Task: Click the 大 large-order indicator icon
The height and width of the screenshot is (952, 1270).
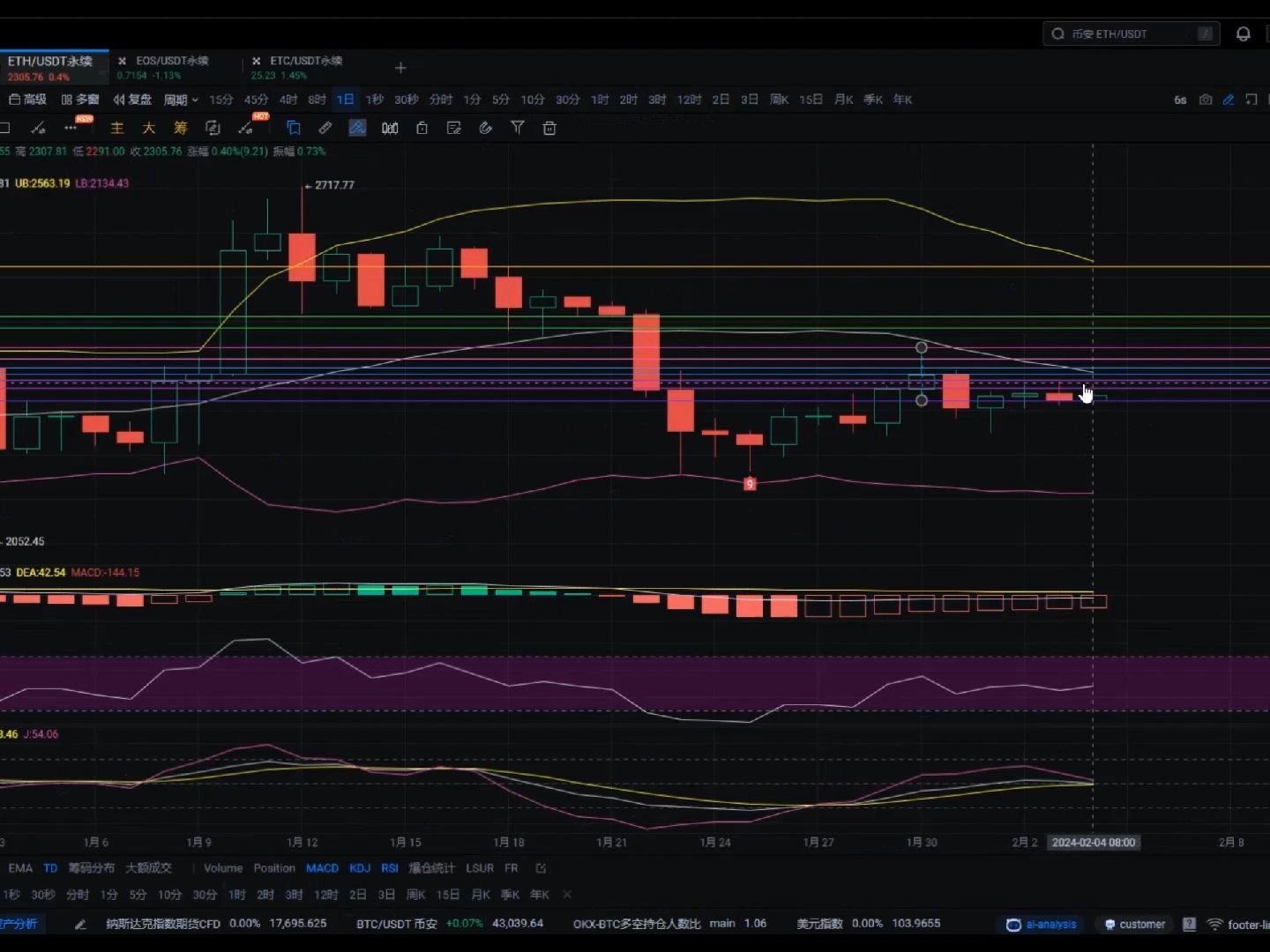Action: point(148,128)
